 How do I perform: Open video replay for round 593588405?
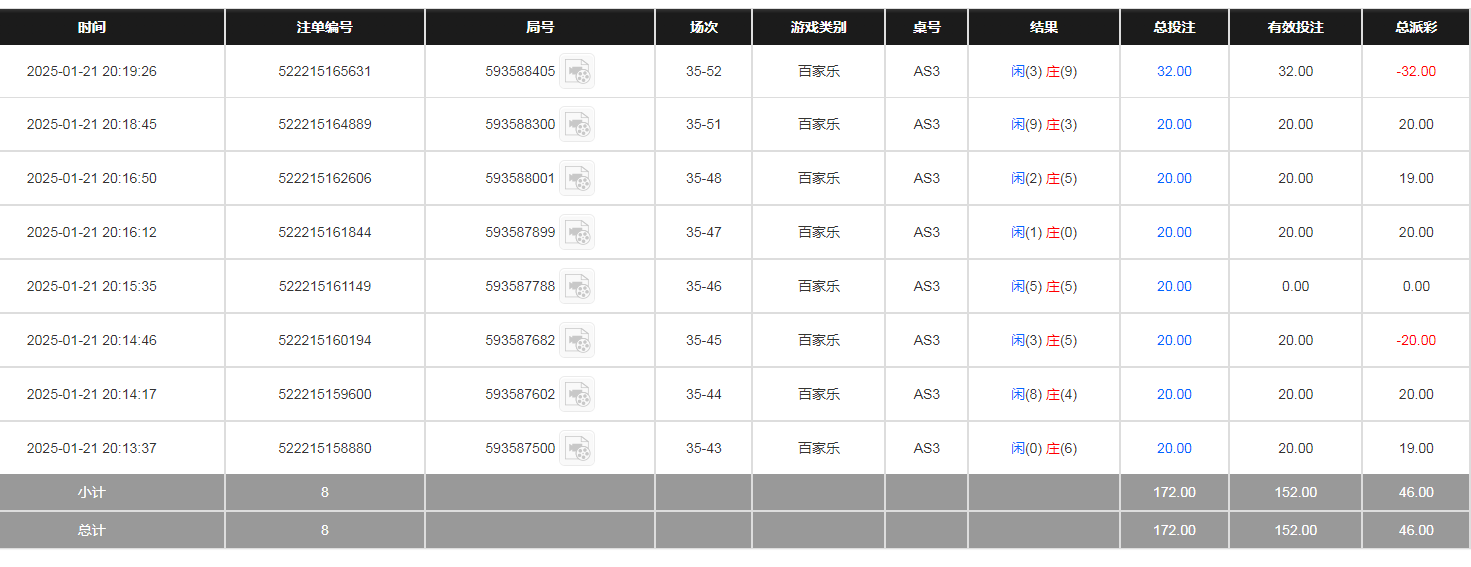click(577, 71)
